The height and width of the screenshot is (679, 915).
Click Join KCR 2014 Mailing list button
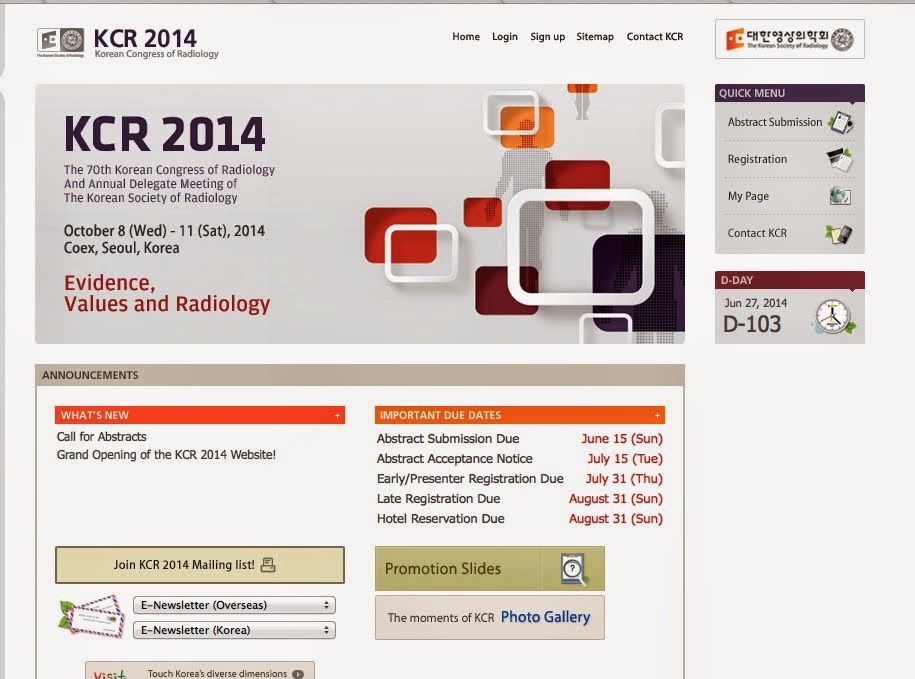[x=200, y=565]
